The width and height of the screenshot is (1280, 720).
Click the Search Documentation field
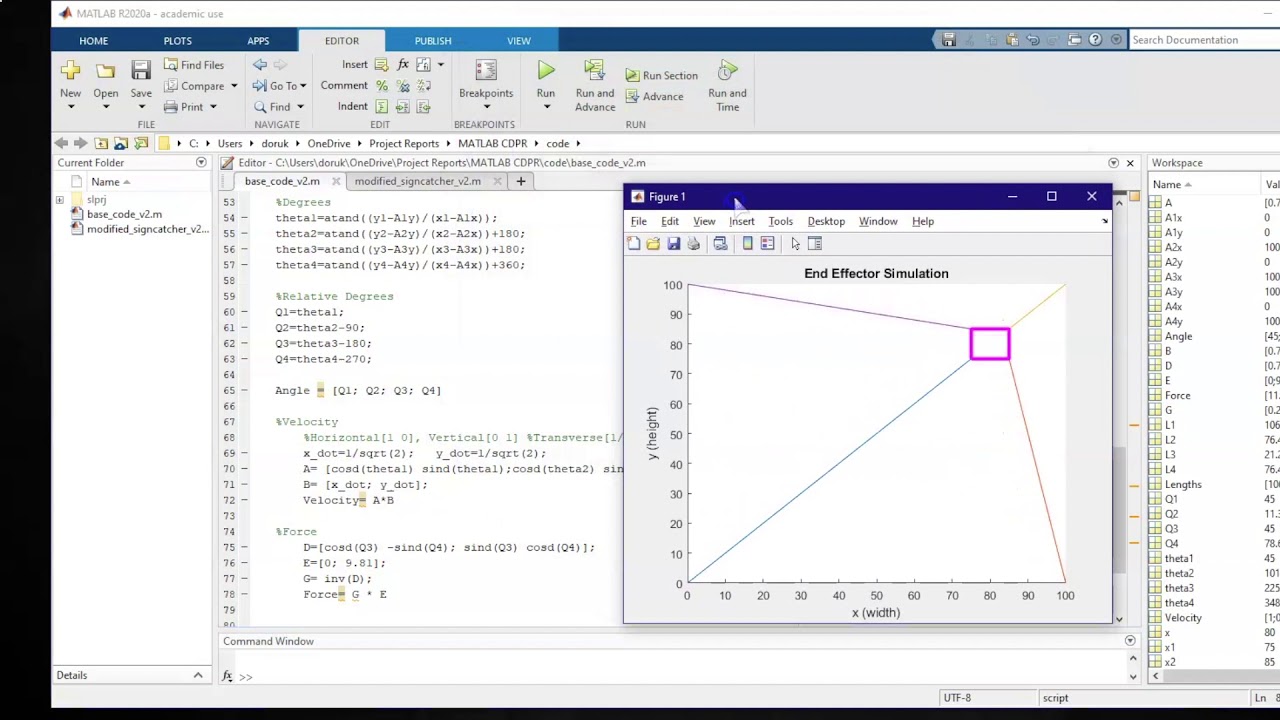[1203, 40]
